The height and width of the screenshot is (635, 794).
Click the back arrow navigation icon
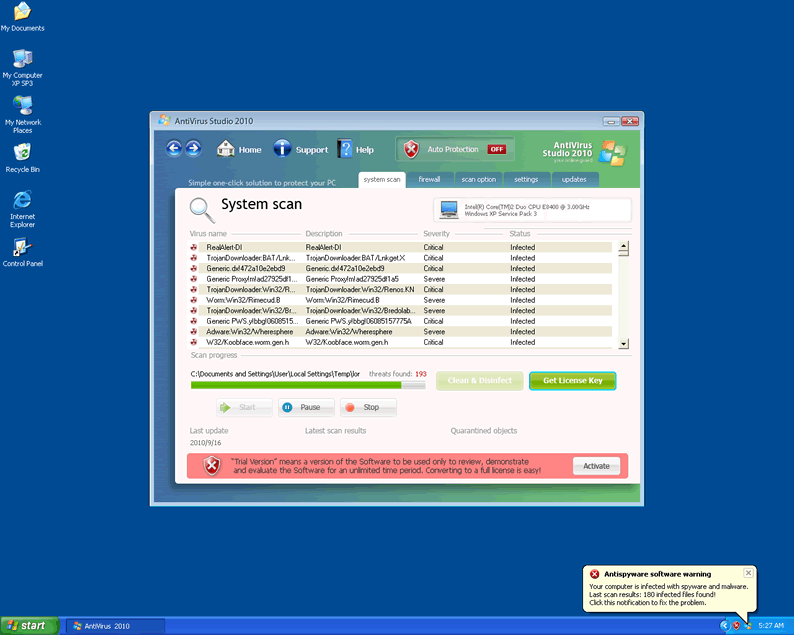coord(174,149)
